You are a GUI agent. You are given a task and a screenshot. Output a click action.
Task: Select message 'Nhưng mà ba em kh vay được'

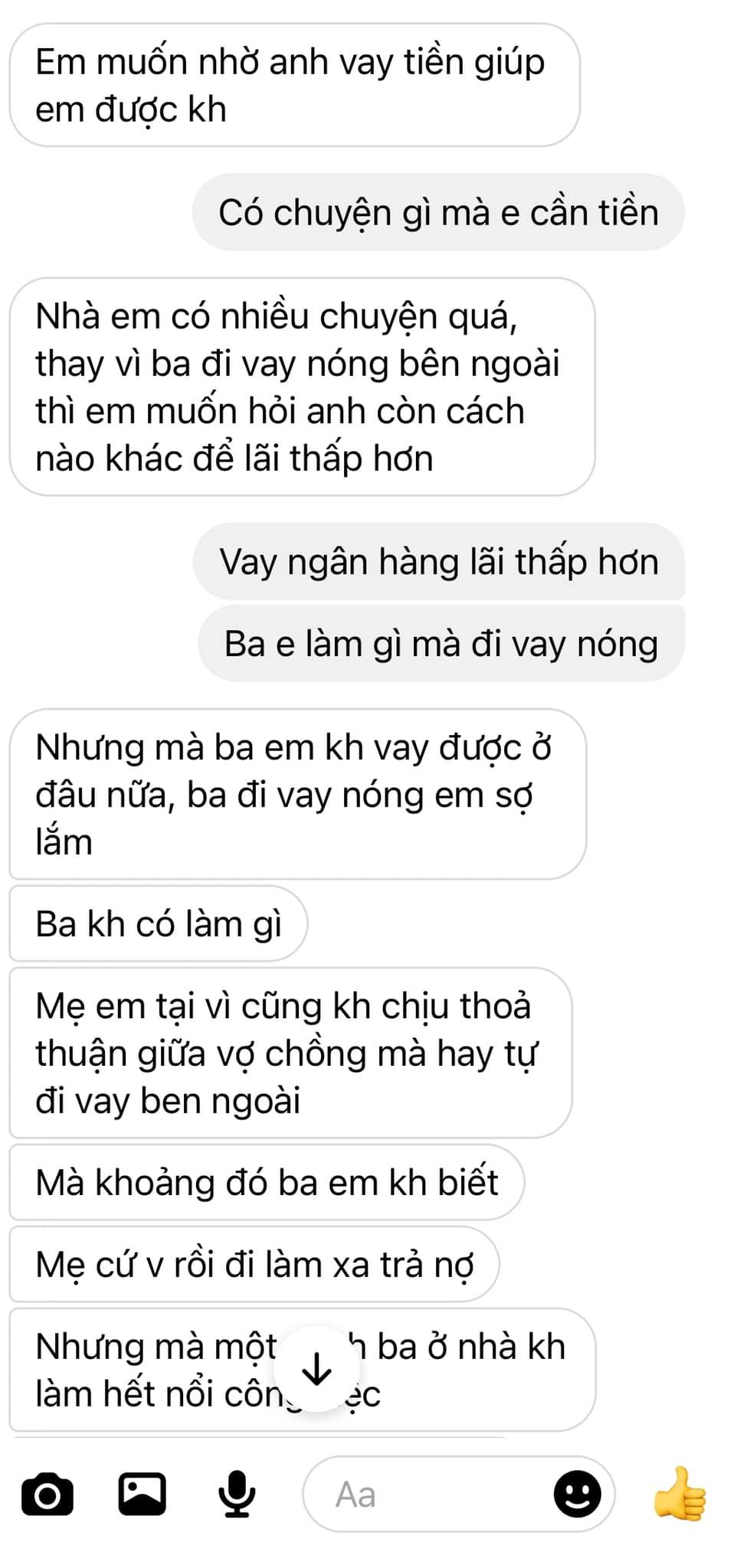tap(298, 794)
